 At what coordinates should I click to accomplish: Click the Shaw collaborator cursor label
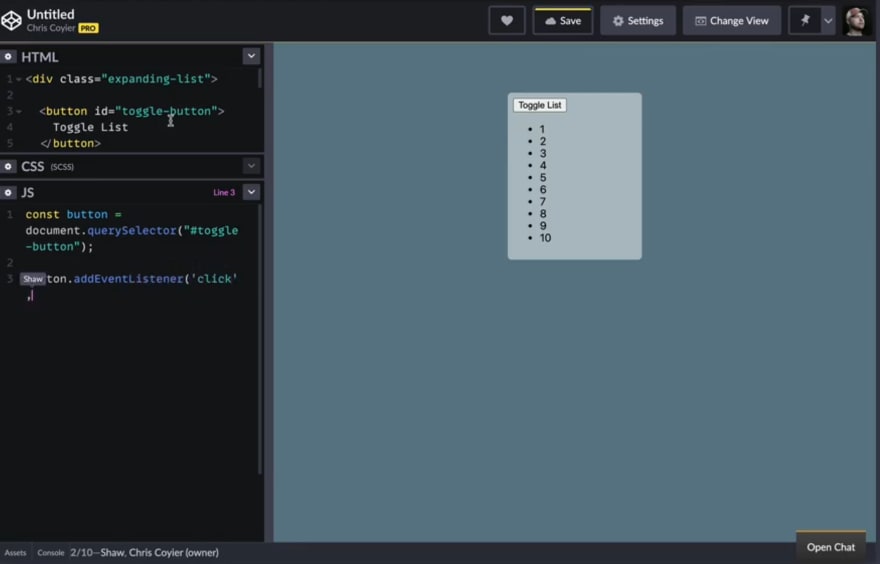[x=33, y=279]
